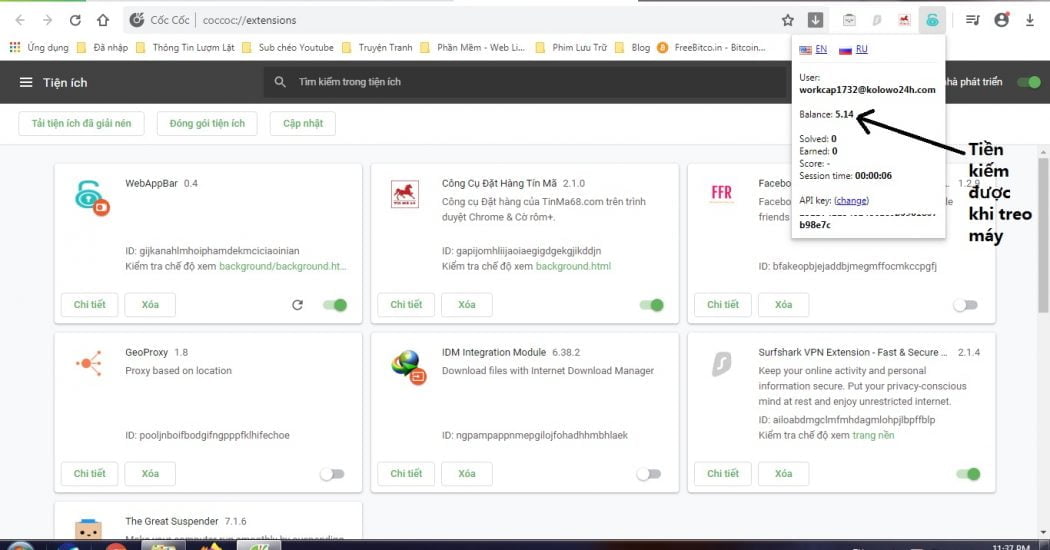Open the Truyện Tranh bookmark folder
1050x550 pixels.
click(377, 47)
